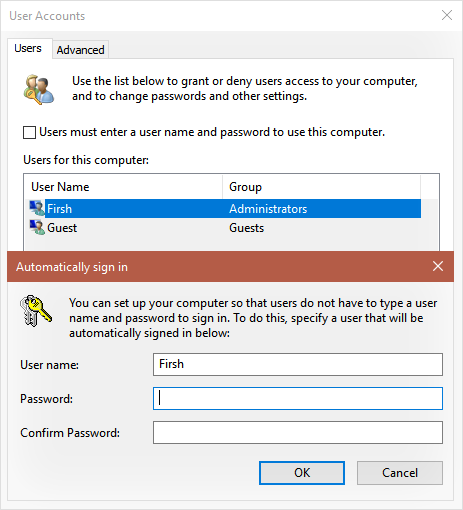The width and height of the screenshot is (463, 510).
Task: Click the yellow keys icon
Action: (36, 310)
